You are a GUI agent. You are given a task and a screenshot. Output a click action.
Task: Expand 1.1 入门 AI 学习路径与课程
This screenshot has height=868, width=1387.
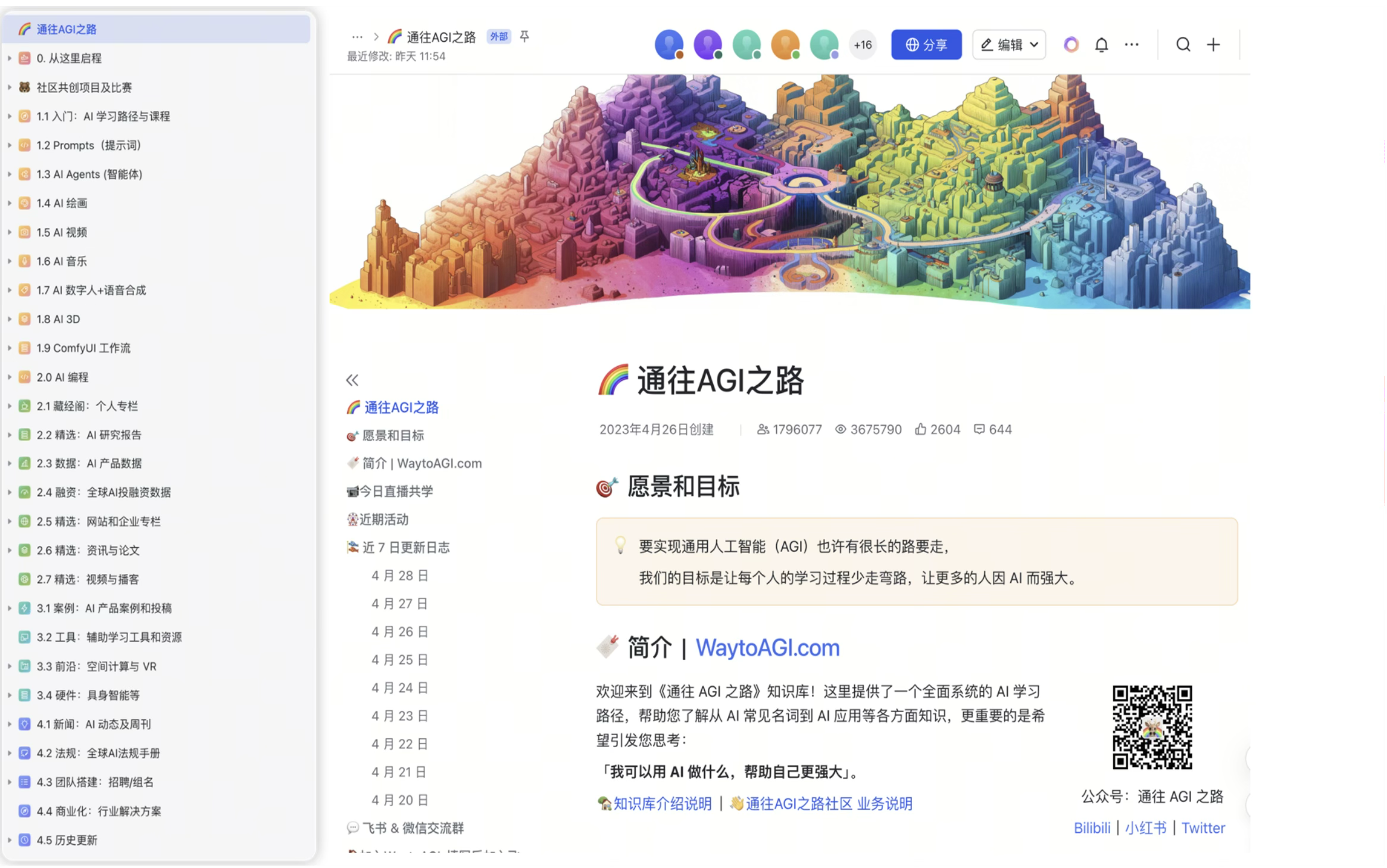click(x=10, y=116)
